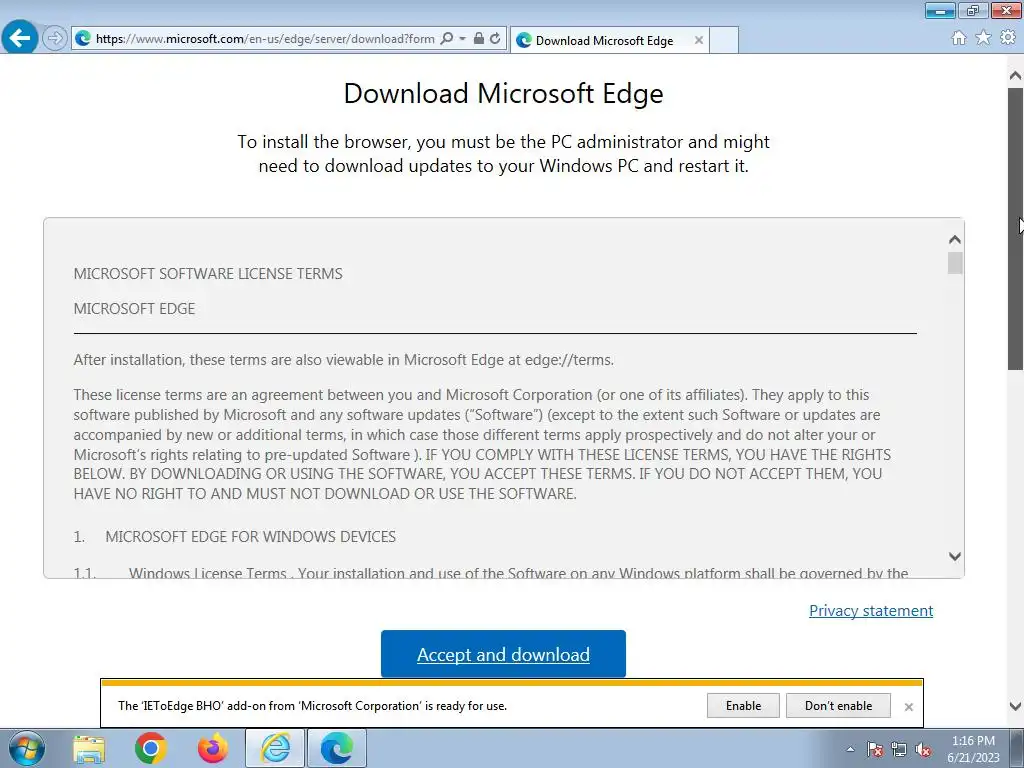Open the Tools gear menu

[1008, 38]
